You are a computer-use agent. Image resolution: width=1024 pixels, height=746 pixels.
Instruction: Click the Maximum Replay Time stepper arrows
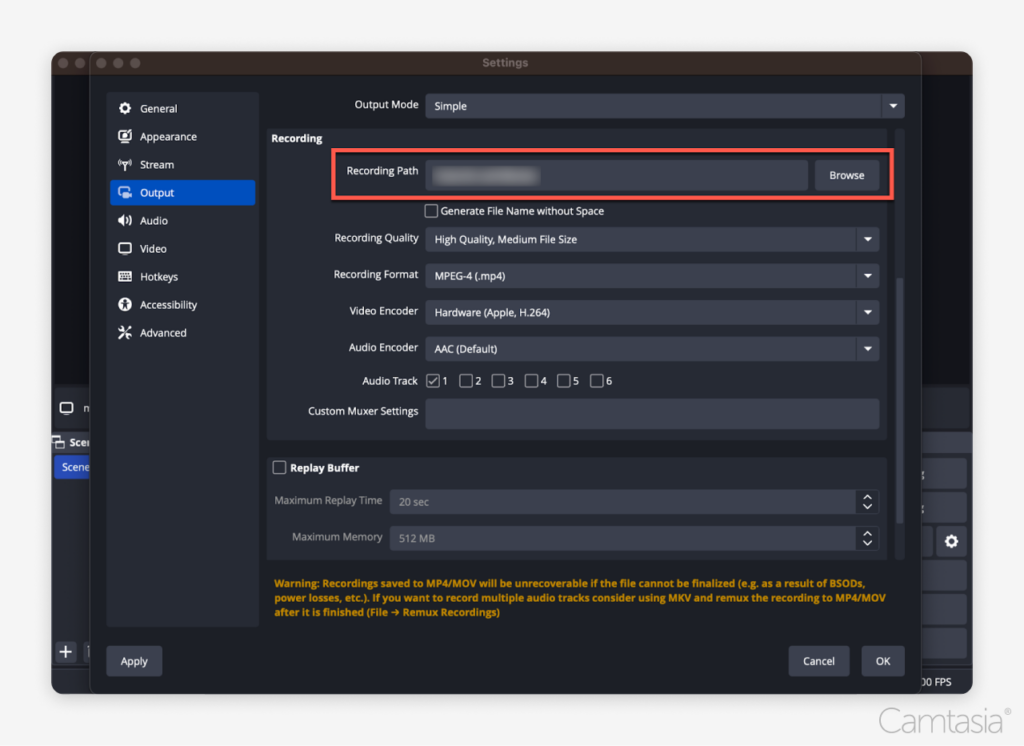(x=867, y=502)
